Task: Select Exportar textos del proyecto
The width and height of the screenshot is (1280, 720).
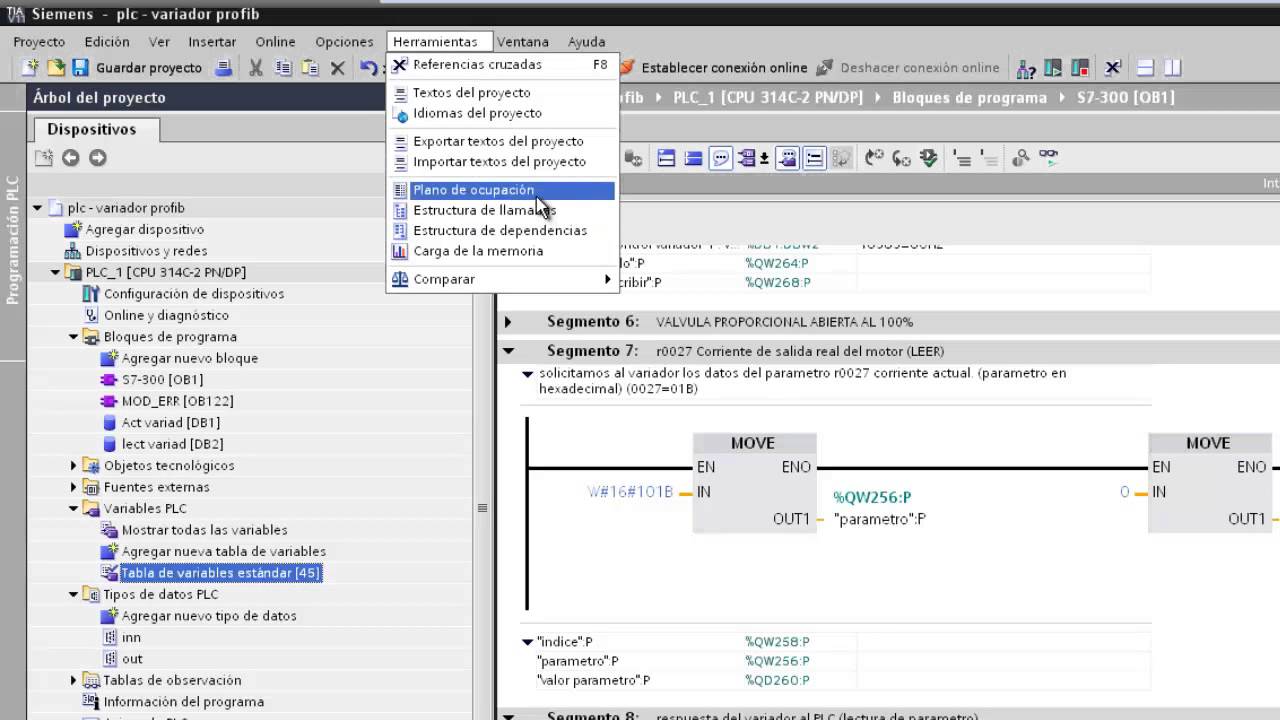Action: [x=502, y=141]
